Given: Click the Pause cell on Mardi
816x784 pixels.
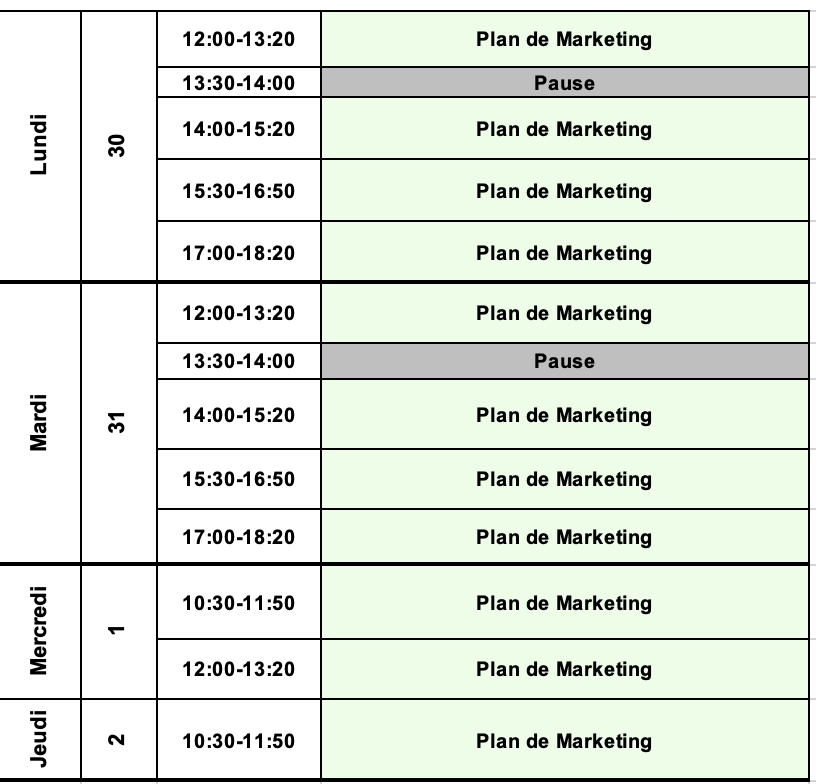Looking at the screenshot, I should [x=565, y=361].
